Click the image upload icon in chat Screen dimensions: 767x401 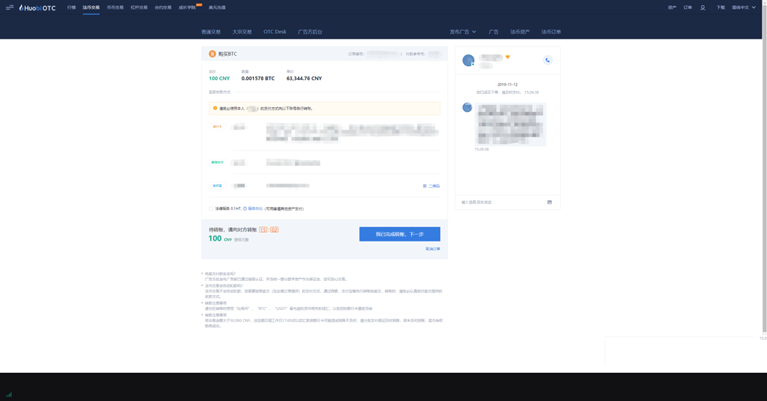(x=549, y=202)
